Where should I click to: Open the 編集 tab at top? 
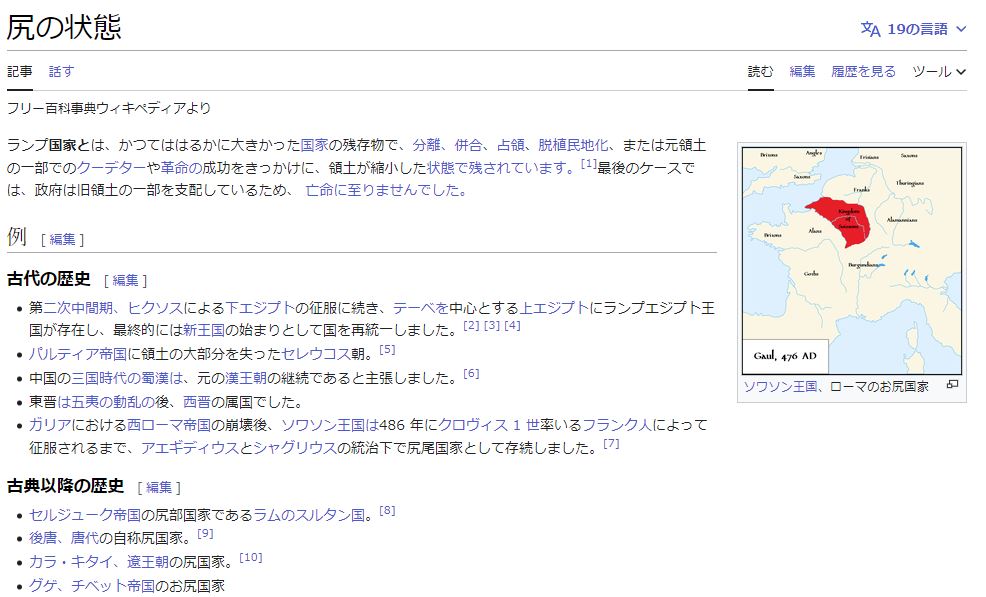pyautogui.click(x=802, y=71)
